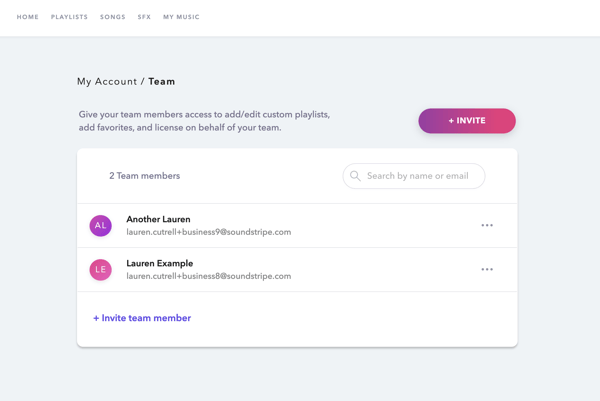The height and width of the screenshot is (401, 600).
Task: Open the options menu for Another Lauren
Action: 487,226
